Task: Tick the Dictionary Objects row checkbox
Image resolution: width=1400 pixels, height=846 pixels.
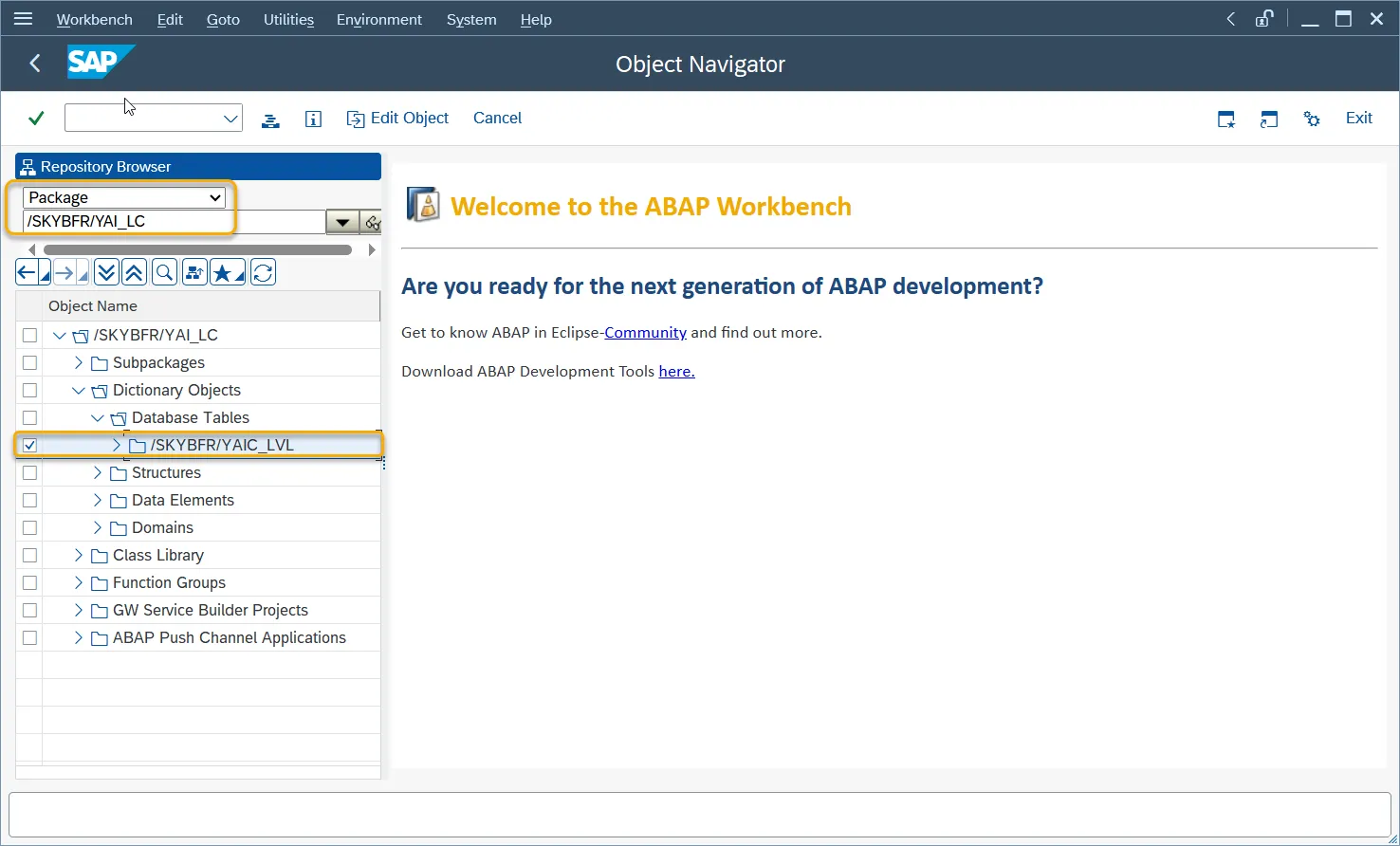Action: 29,390
